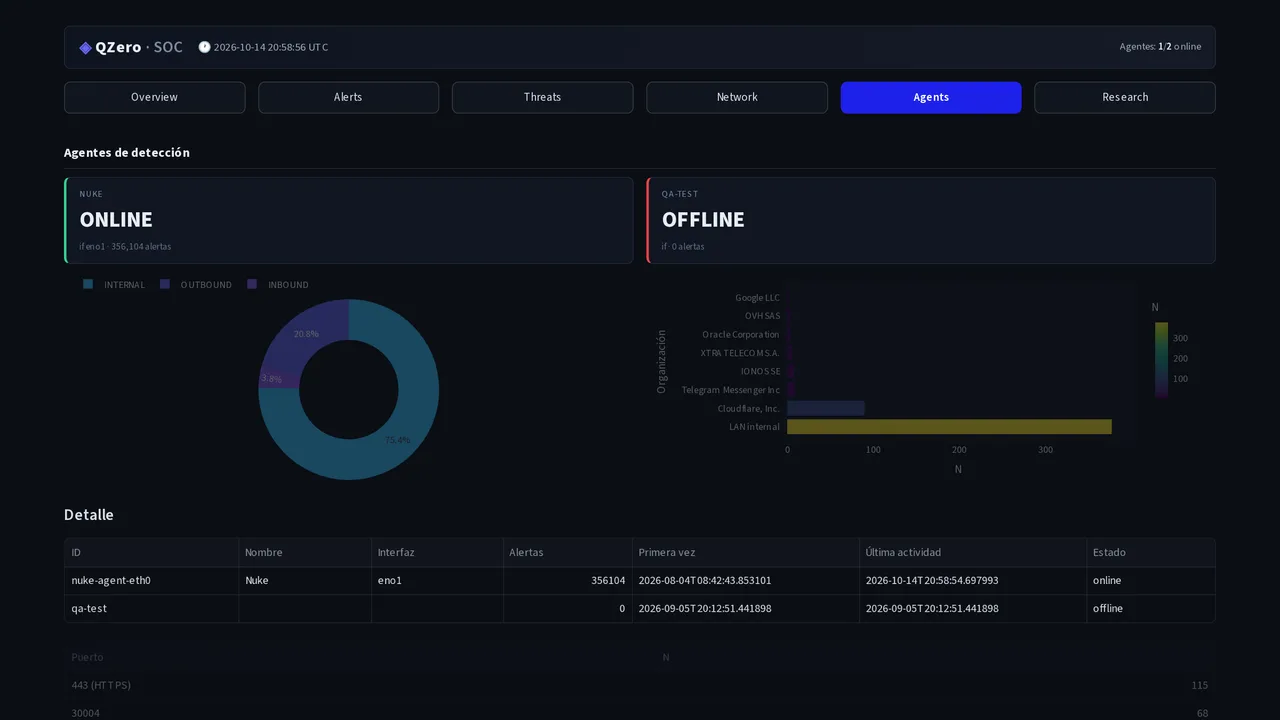
Task: Click the Interfaz column header
Action: tap(437, 552)
